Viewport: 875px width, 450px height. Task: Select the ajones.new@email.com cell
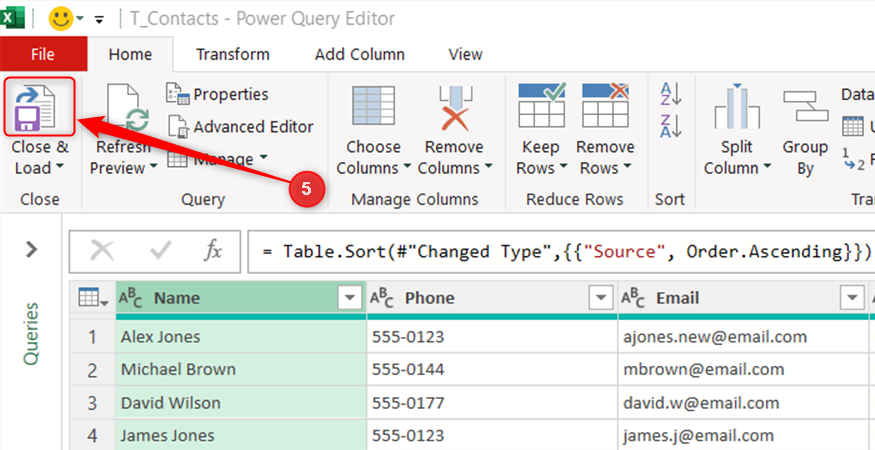[x=743, y=337]
